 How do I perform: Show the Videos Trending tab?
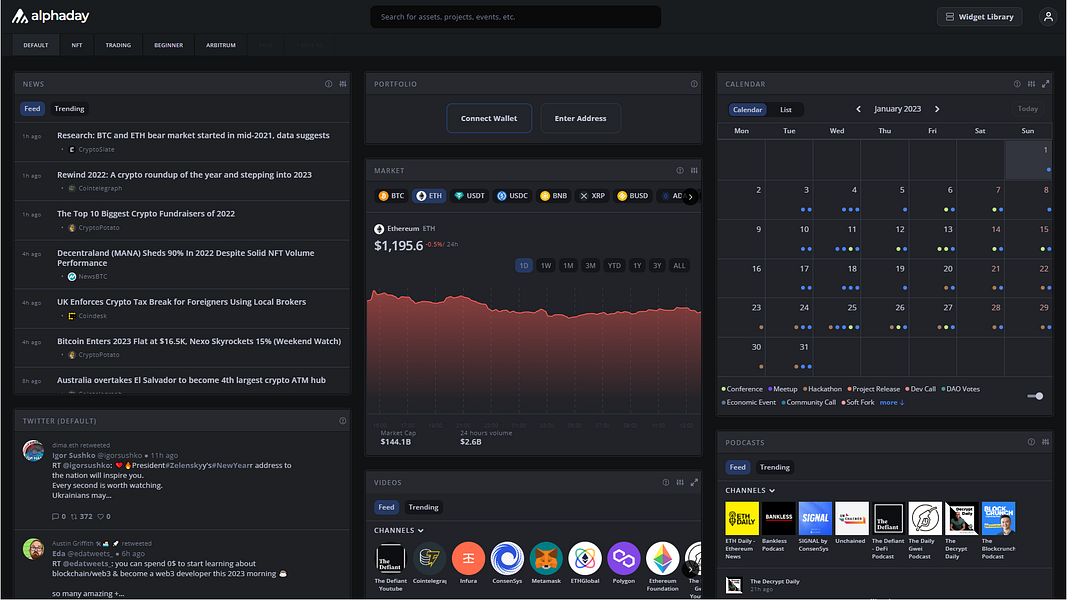point(423,507)
